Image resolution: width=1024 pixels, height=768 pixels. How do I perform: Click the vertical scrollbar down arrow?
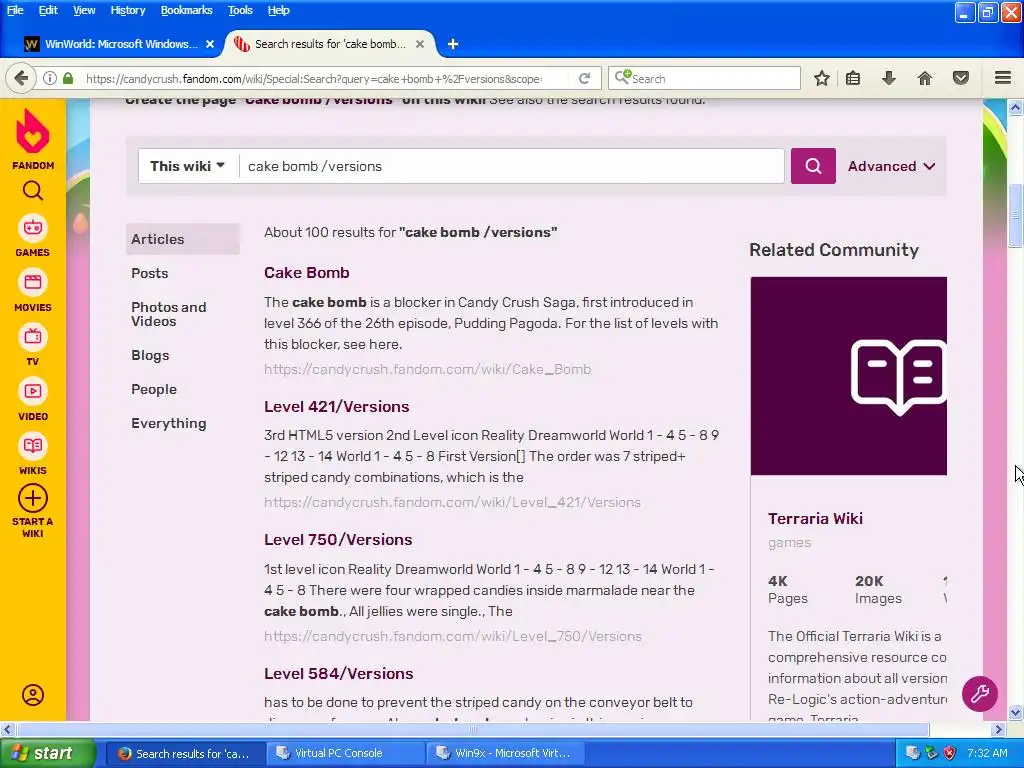tap(1015, 712)
